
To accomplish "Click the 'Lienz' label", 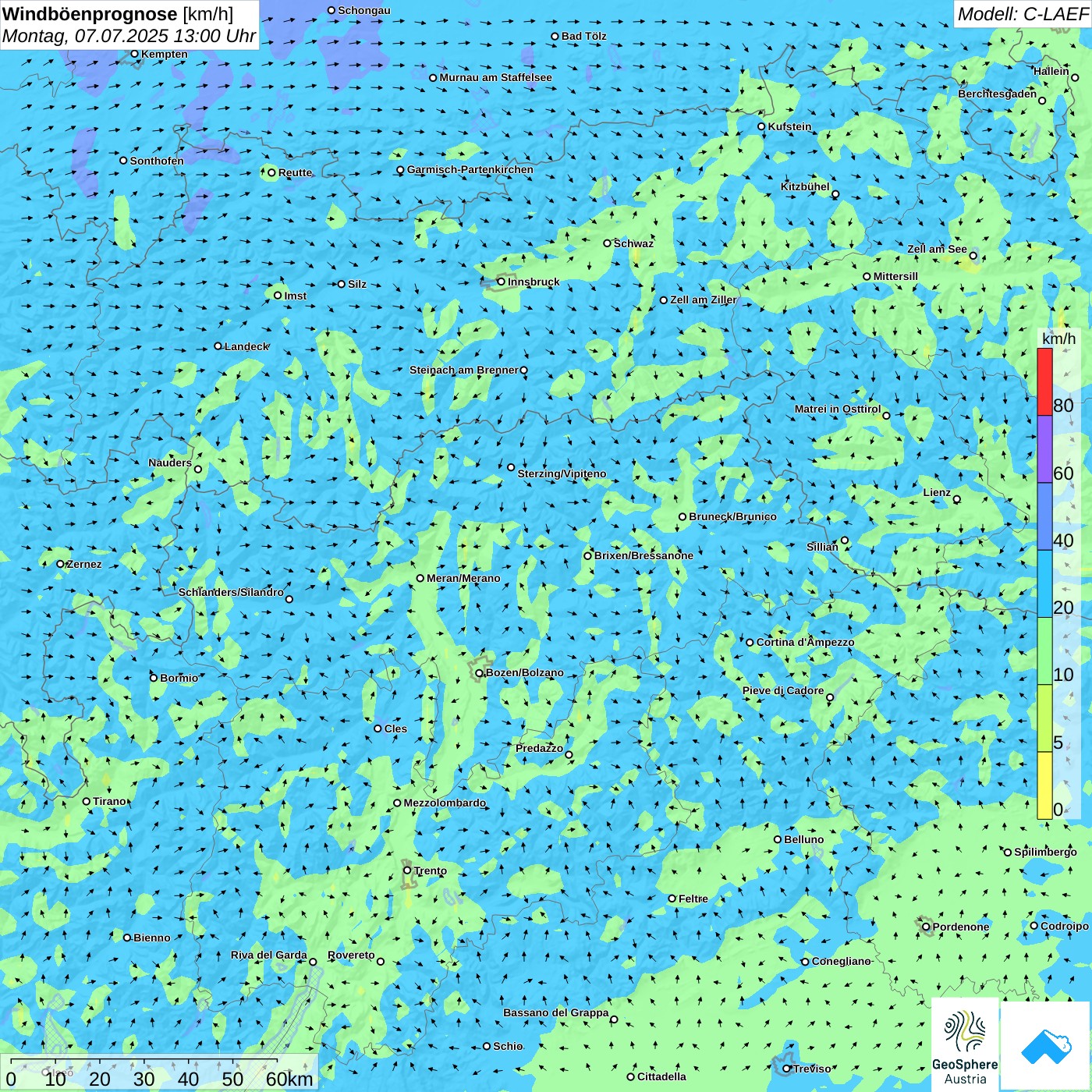I will tap(937, 492).
